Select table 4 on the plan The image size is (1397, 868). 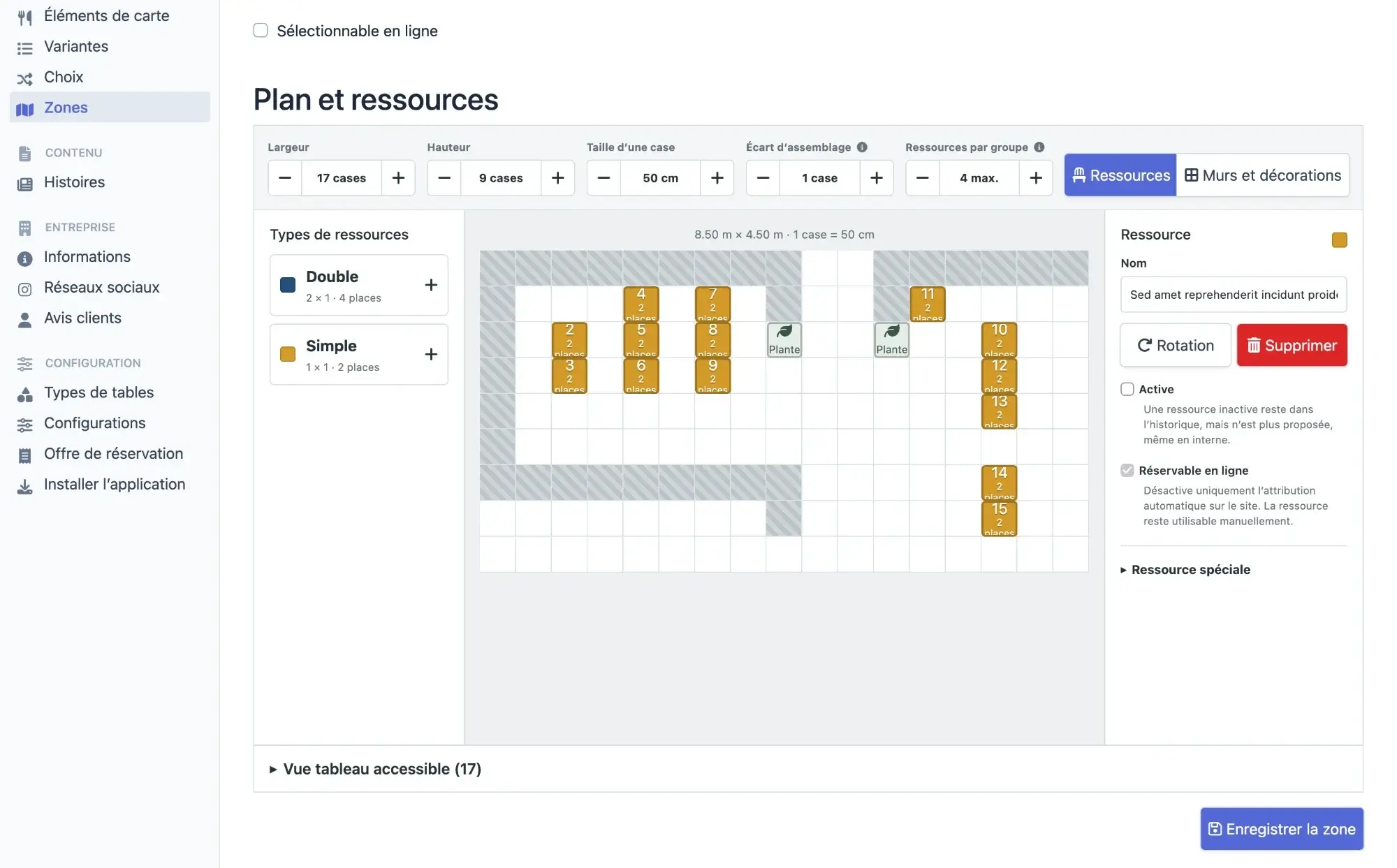[641, 304]
